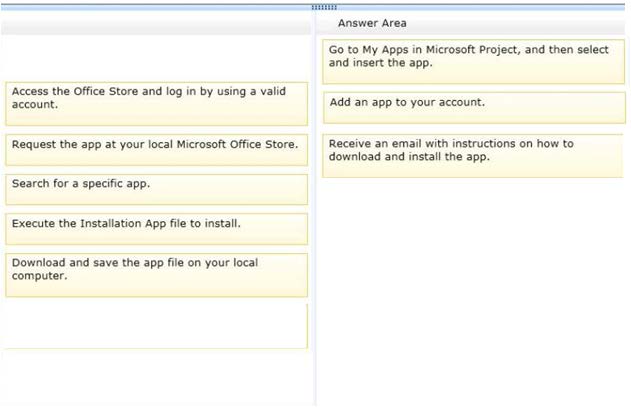Select the 'Access the Office Store' step
631x408 pixels.
[x=157, y=104]
